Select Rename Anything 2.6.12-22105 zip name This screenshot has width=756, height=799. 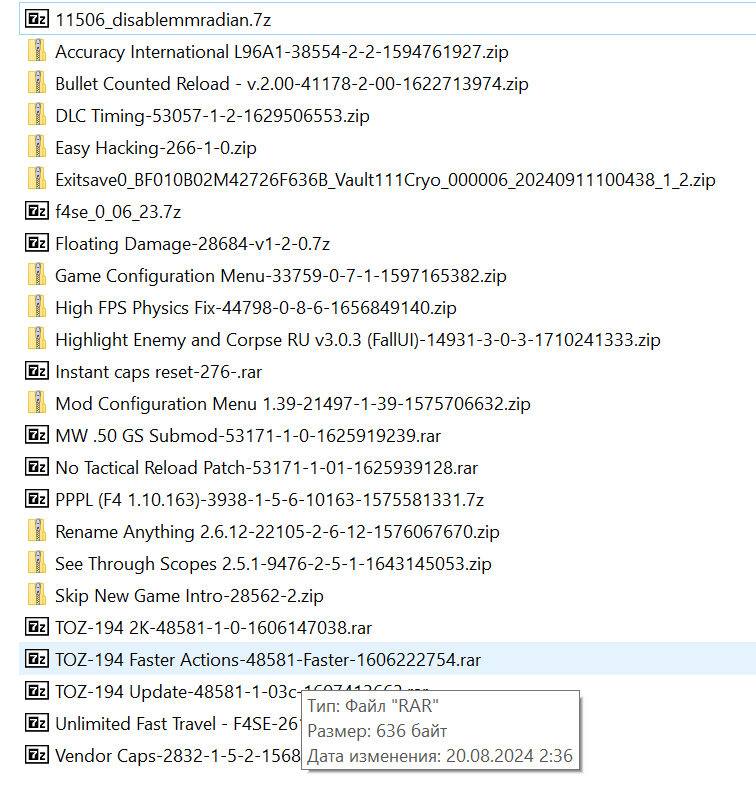277,532
